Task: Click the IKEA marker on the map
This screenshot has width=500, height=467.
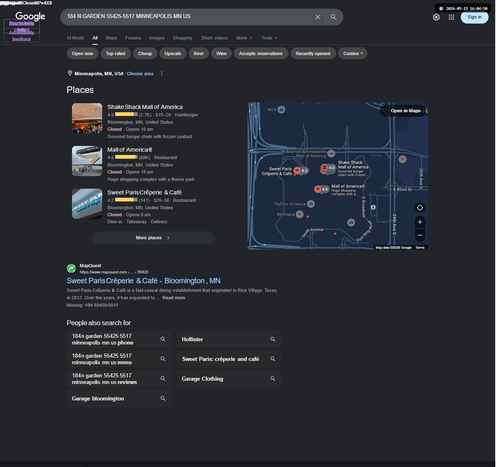Action: [x=281, y=109]
